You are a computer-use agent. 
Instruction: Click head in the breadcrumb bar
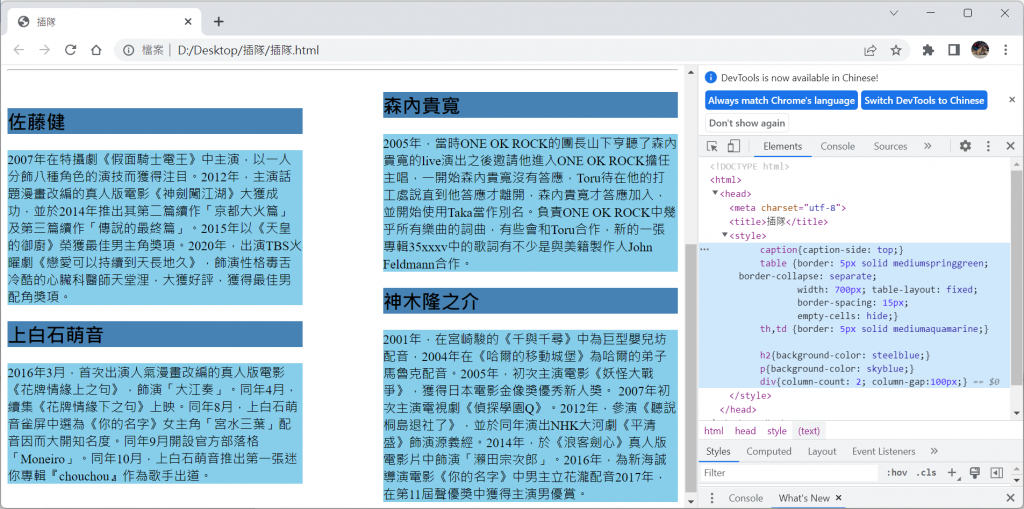(x=744, y=431)
